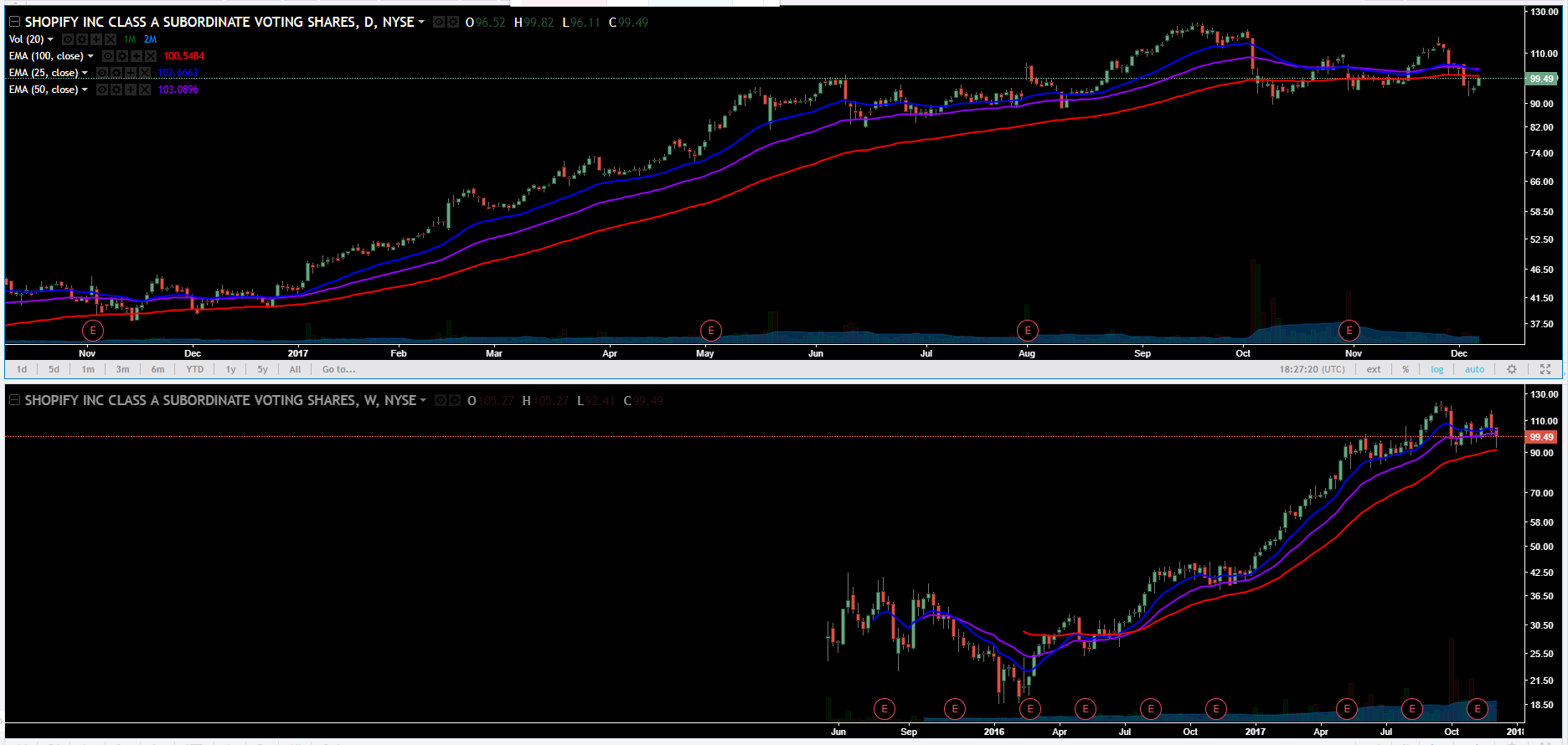
Task: Click the late October 2017 daily earnings marker
Action: tap(1349, 331)
